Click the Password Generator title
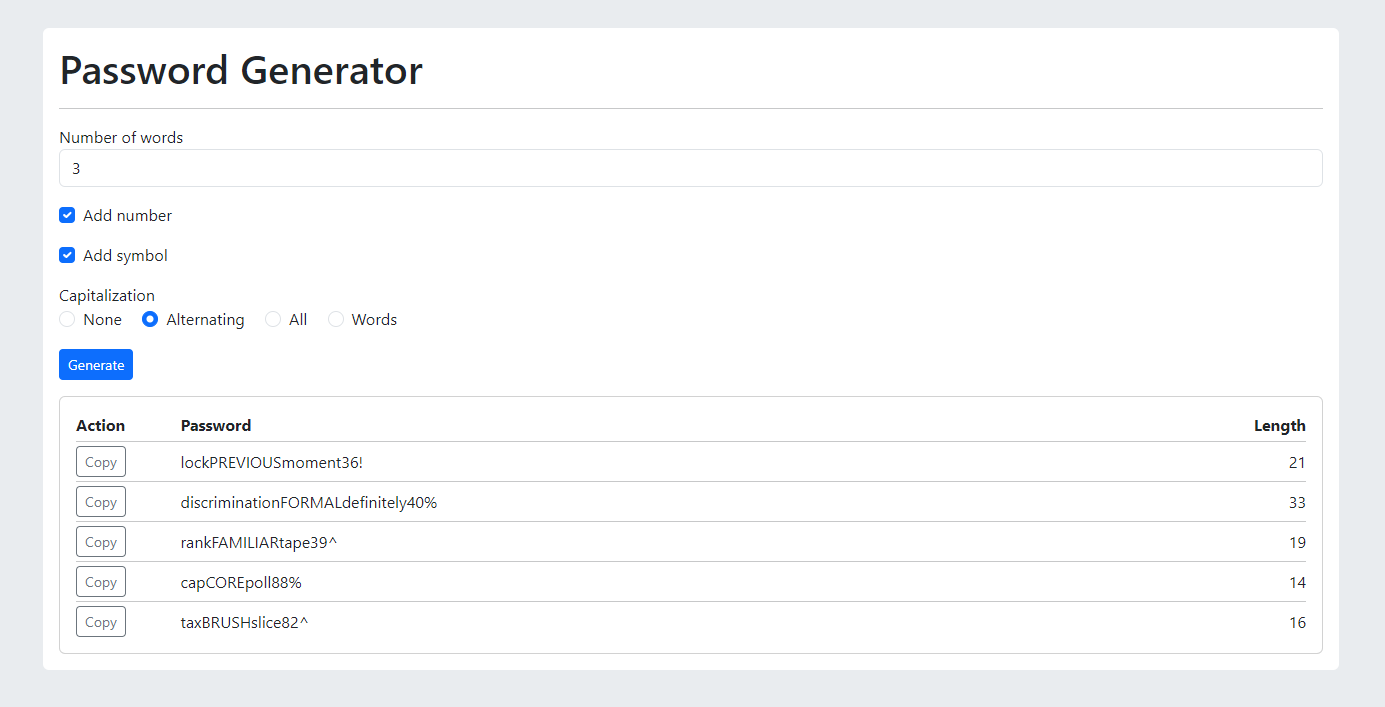This screenshot has height=707, width=1385. [x=241, y=70]
